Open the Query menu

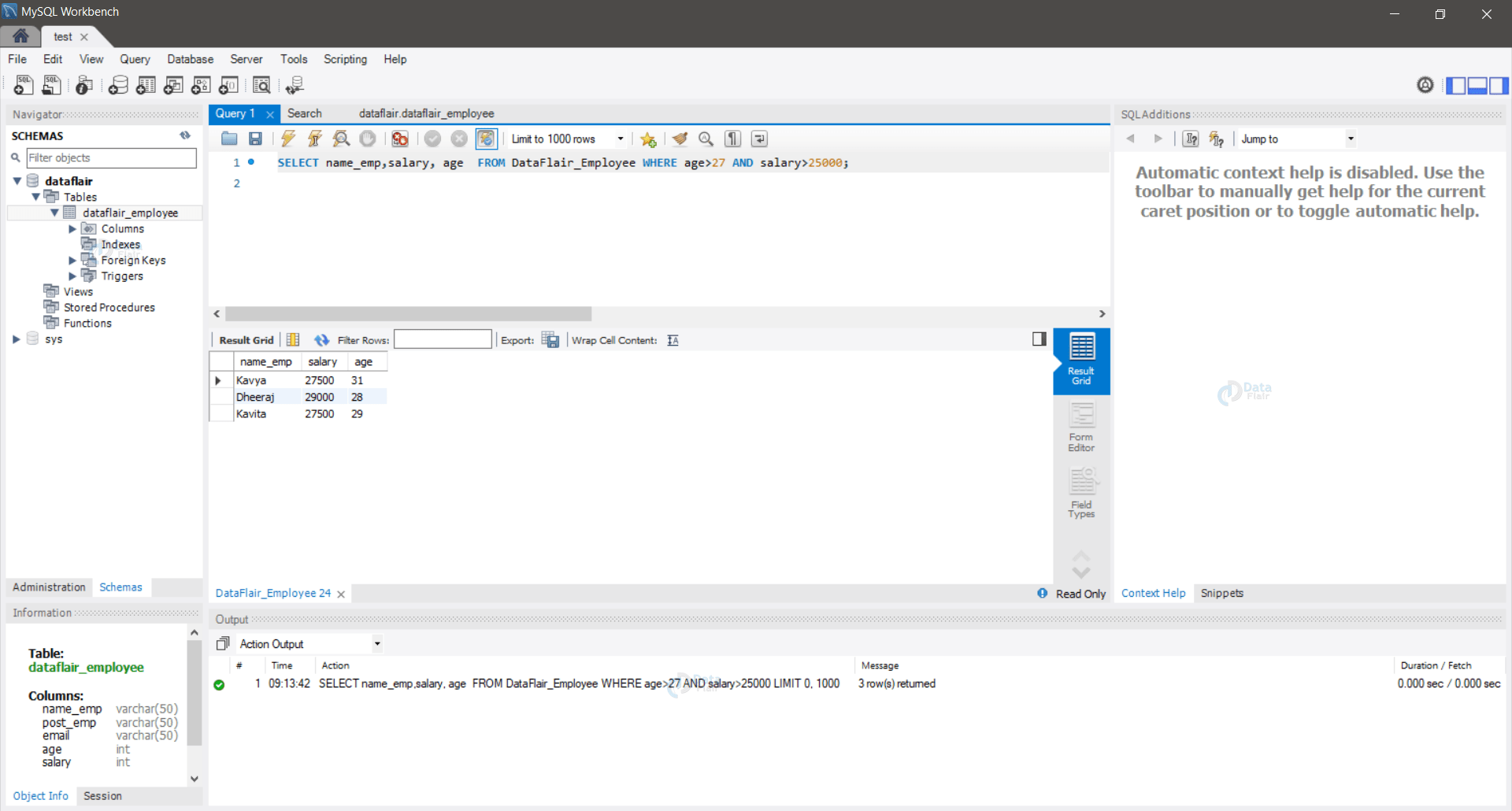pos(135,59)
